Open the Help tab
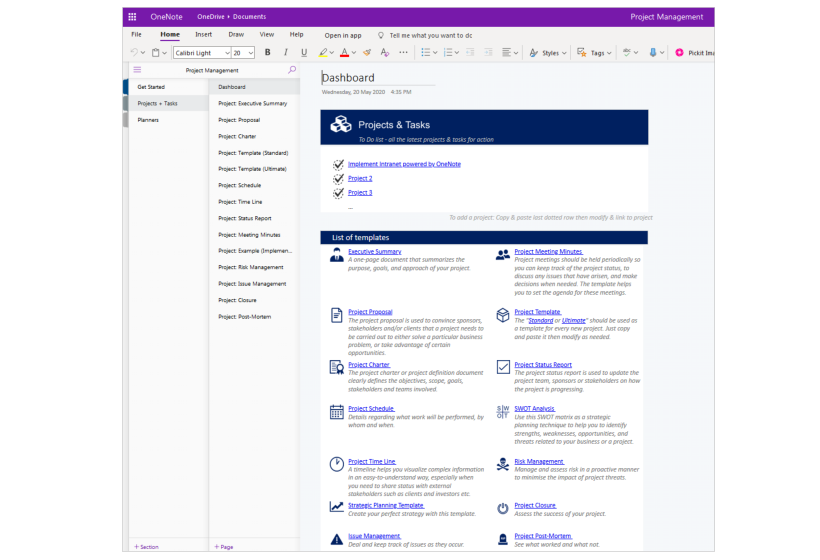 (x=297, y=35)
